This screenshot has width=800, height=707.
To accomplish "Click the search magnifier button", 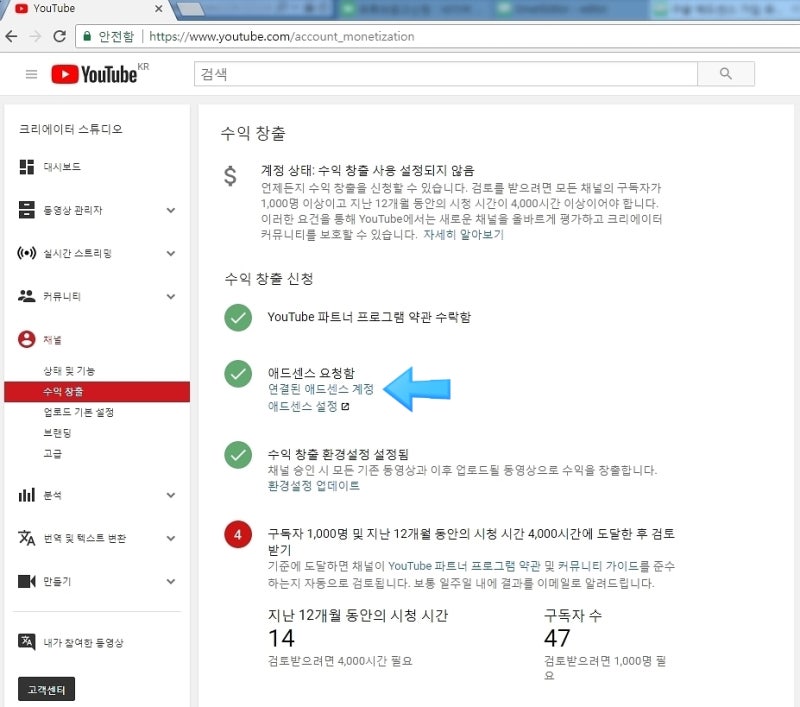I will coord(726,74).
